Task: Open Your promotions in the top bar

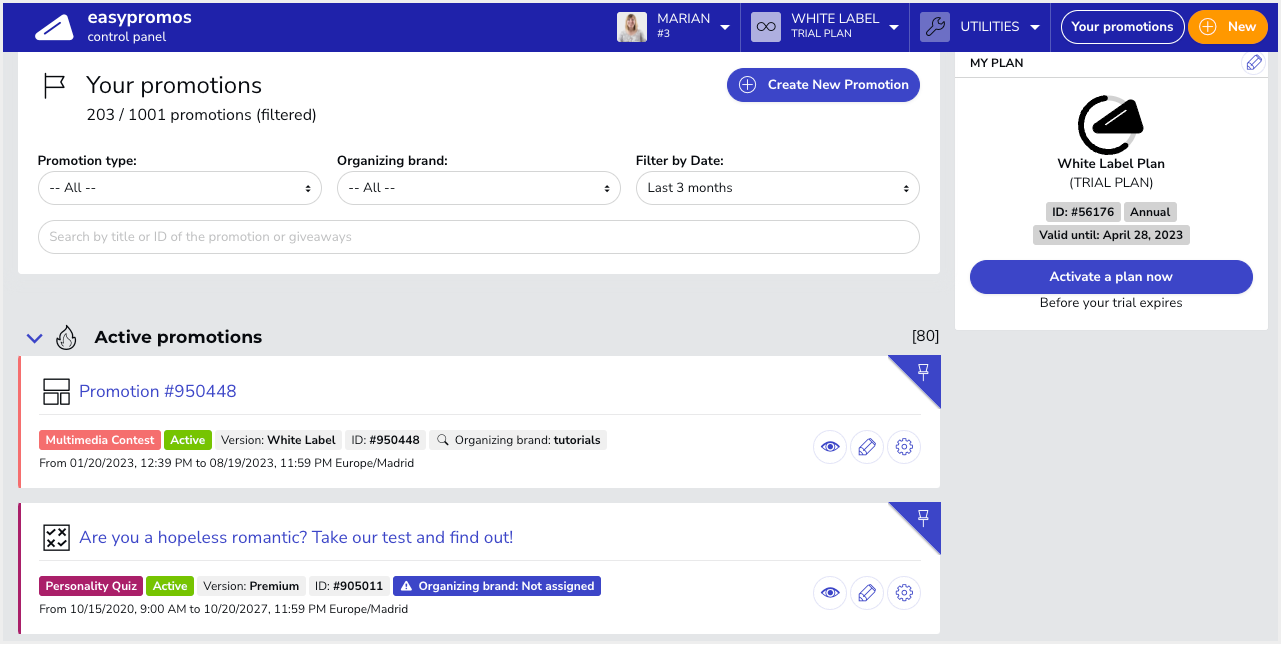Action: click(1122, 27)
